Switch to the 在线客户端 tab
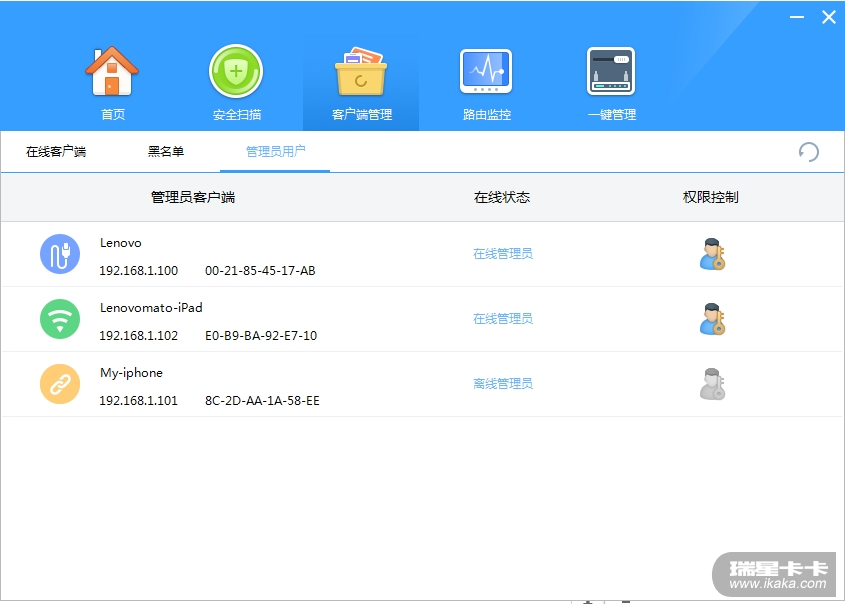The width and height of the screenshot is (845, 604). 56,152
